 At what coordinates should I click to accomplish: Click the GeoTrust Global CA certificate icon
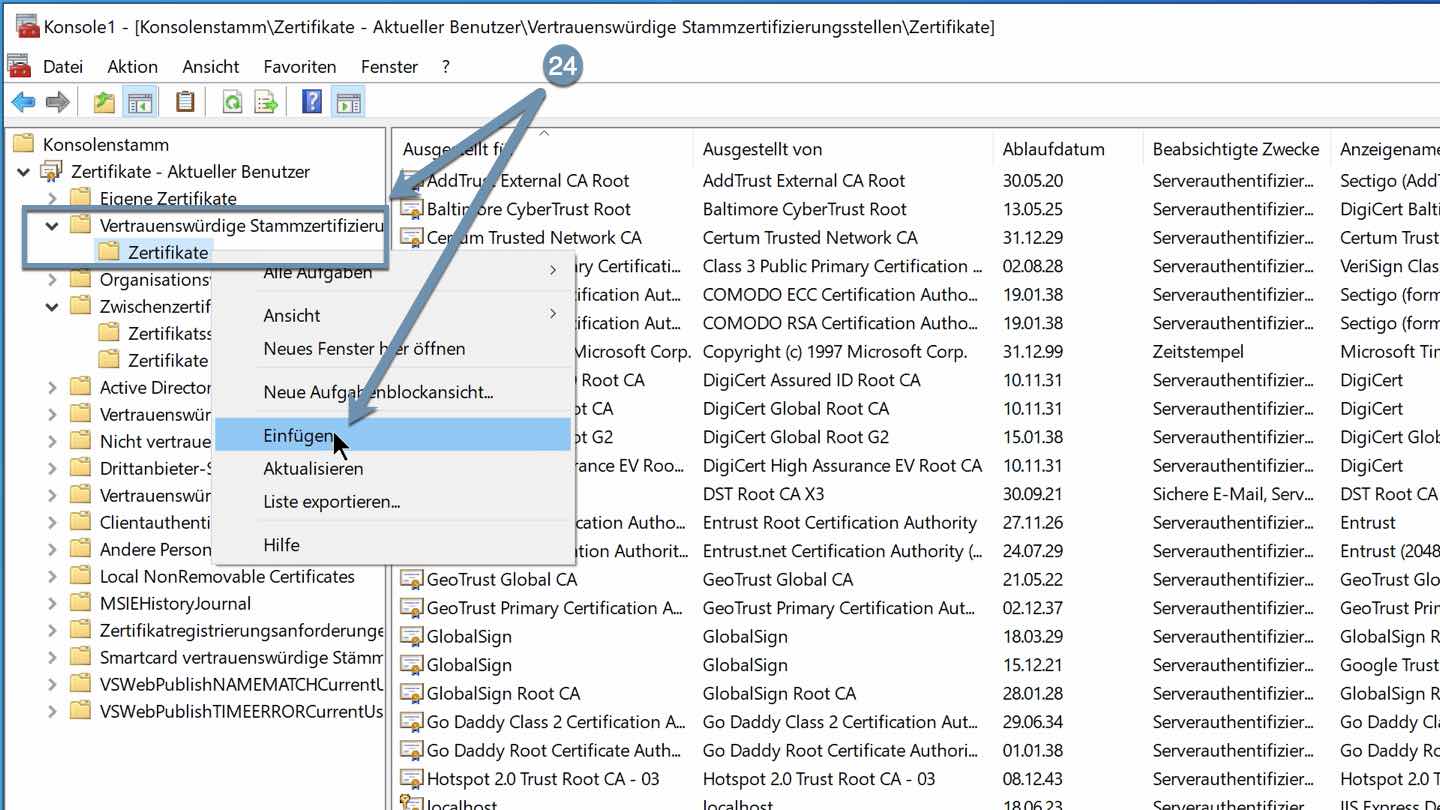pos(411,579)
